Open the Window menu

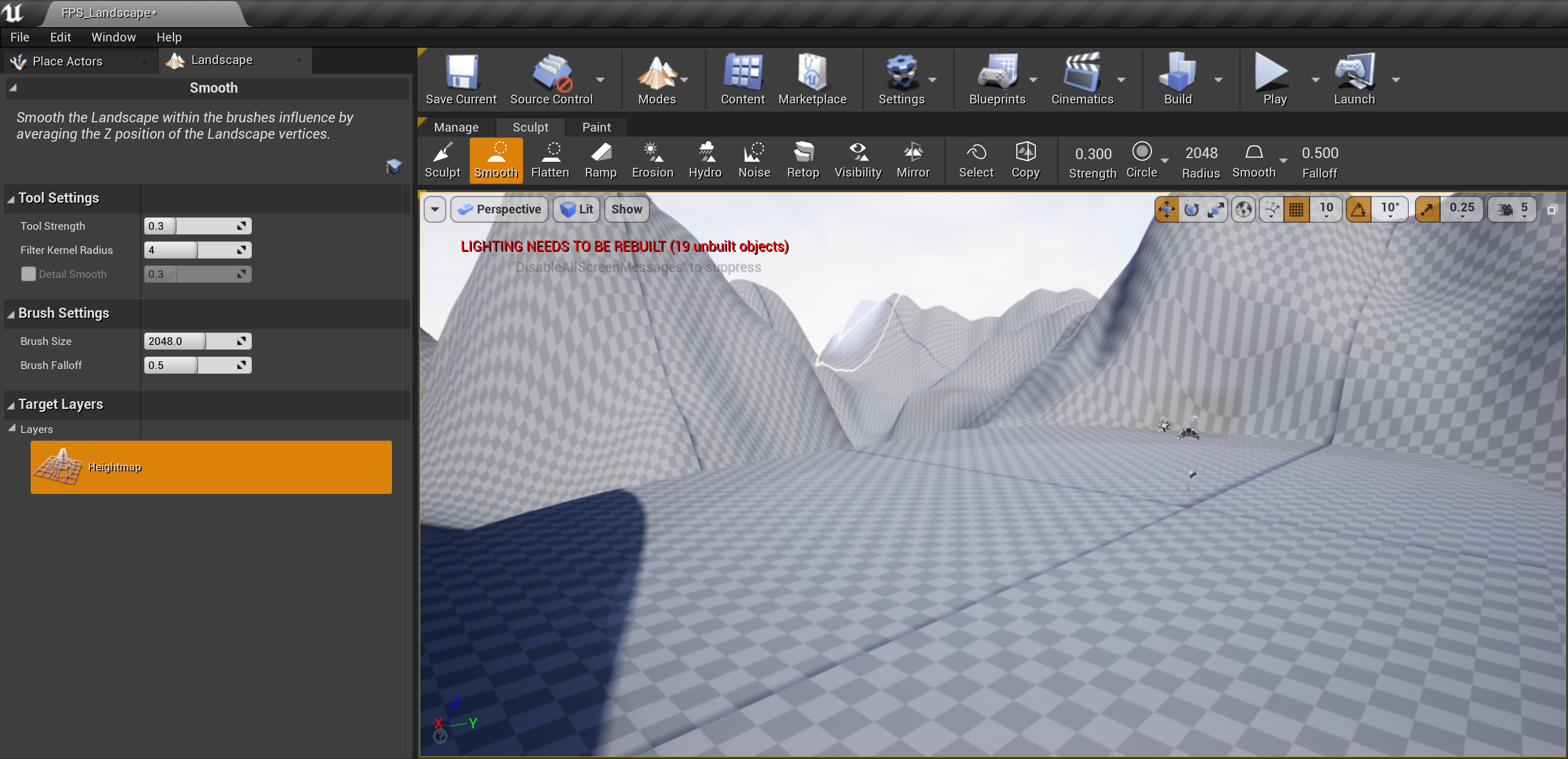(x=113, y=36)
